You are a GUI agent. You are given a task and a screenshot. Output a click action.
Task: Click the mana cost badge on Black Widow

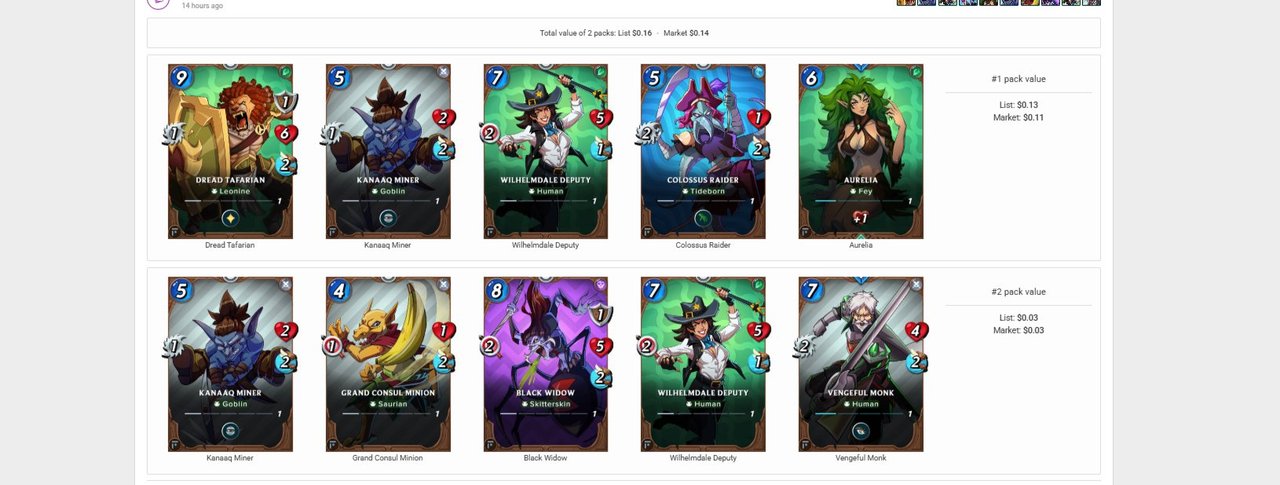click(x=497, y=291)
